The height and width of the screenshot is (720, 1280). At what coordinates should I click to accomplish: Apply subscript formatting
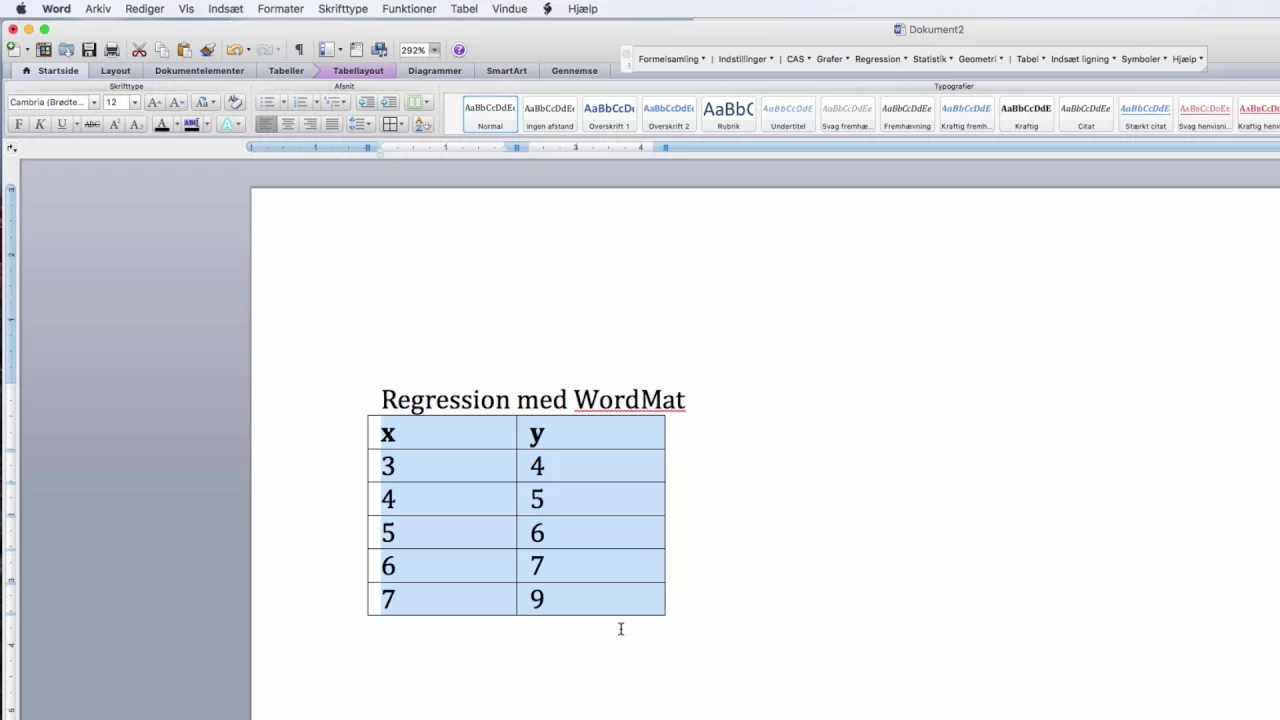click(x=136, y=125)
